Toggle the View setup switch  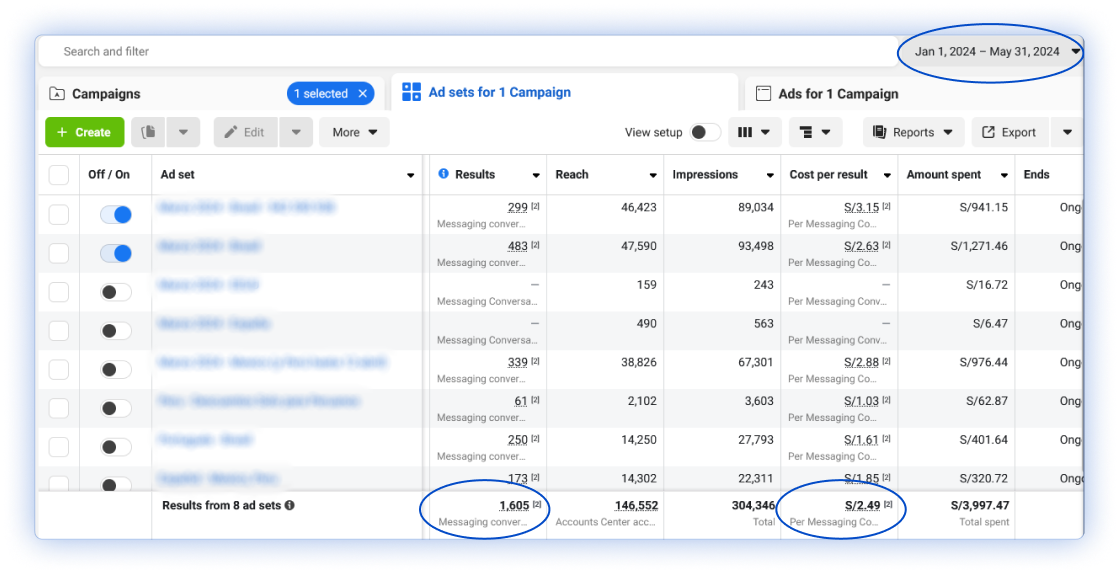(x=705, y=132)
